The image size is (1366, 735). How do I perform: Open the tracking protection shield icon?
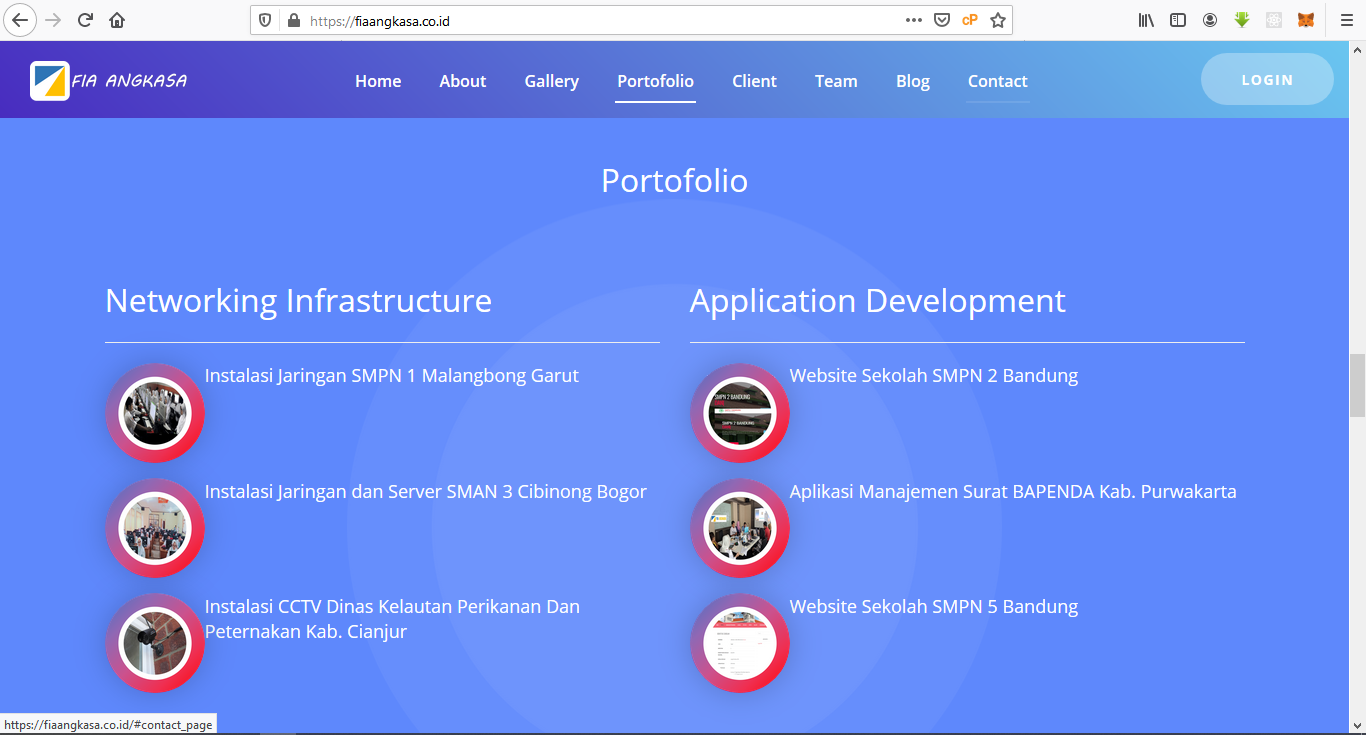(x=265, y=20)
